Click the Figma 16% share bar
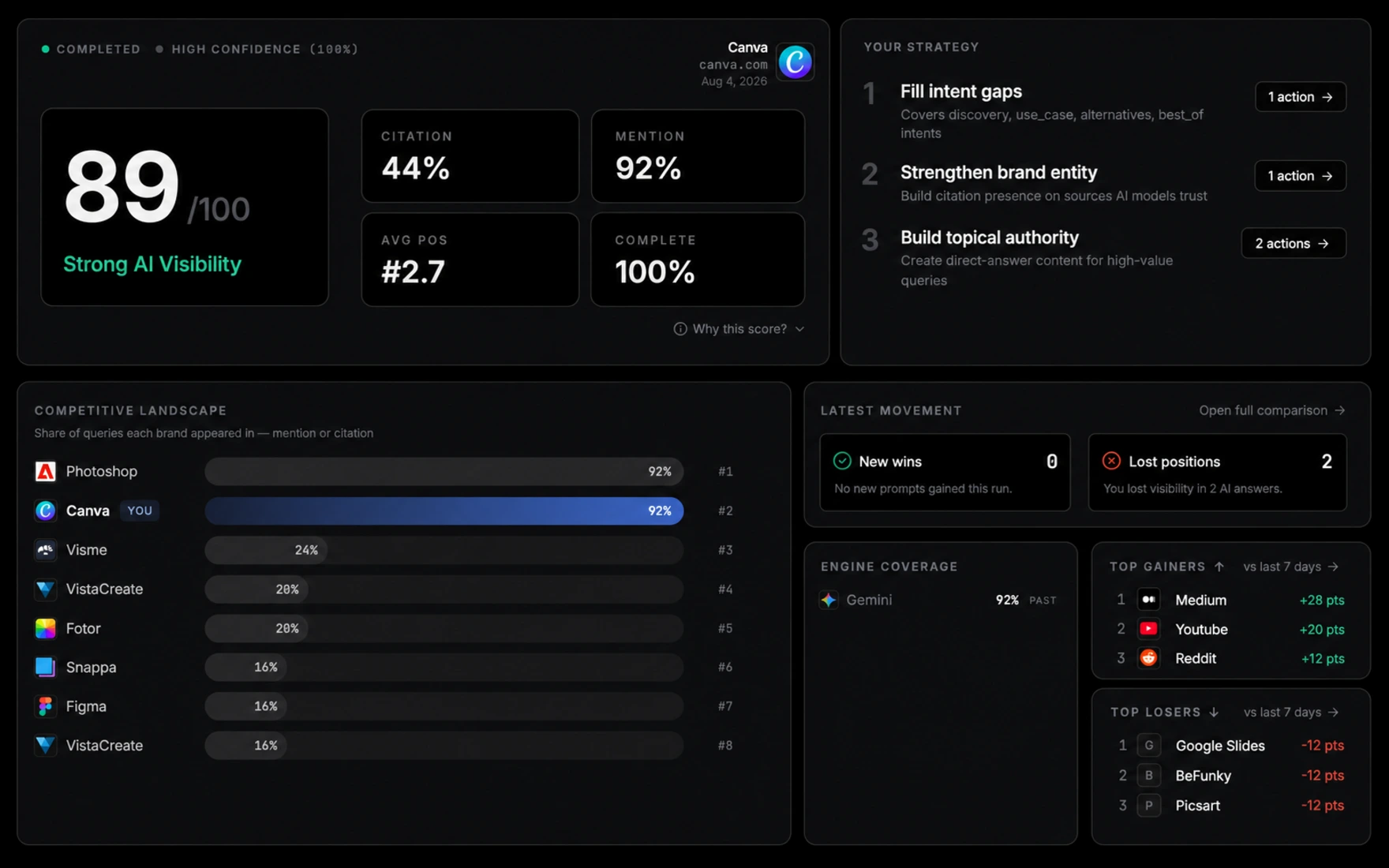This screenshot has width=1389, height=868. click(x=246, y=706)
